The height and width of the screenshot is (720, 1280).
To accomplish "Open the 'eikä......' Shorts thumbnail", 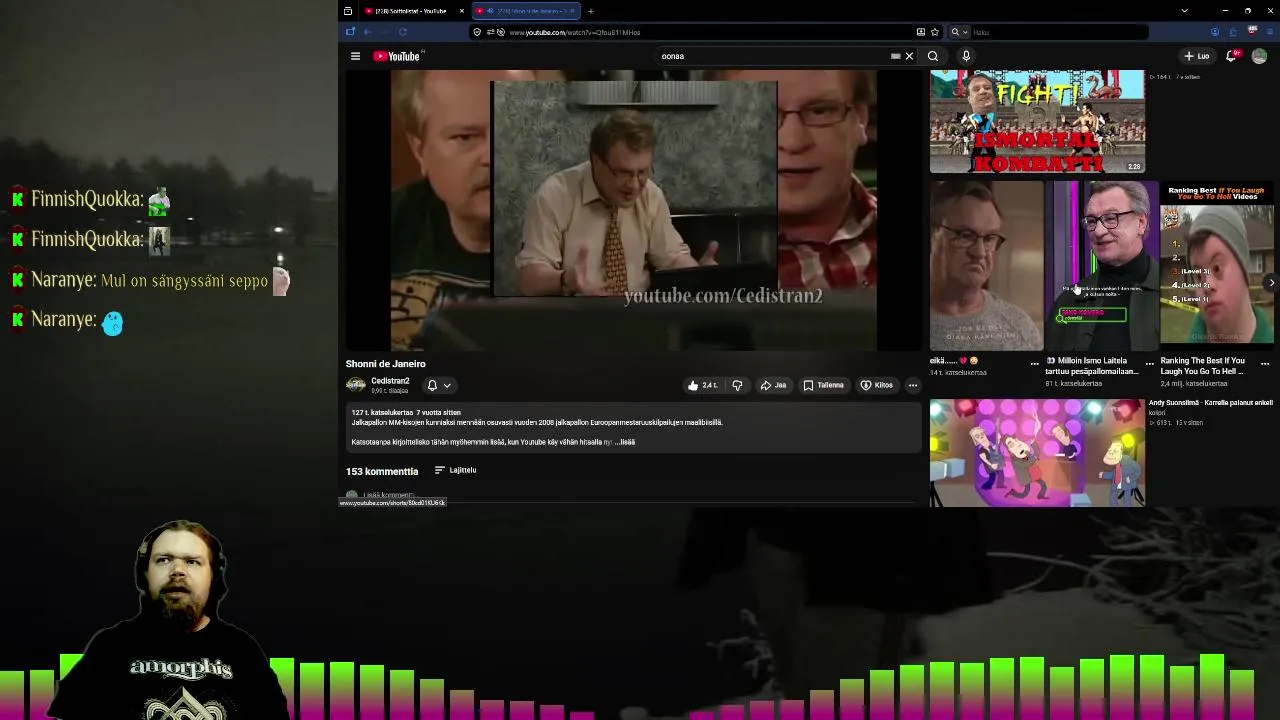I will pyautogui.click(x=986, y=266).
